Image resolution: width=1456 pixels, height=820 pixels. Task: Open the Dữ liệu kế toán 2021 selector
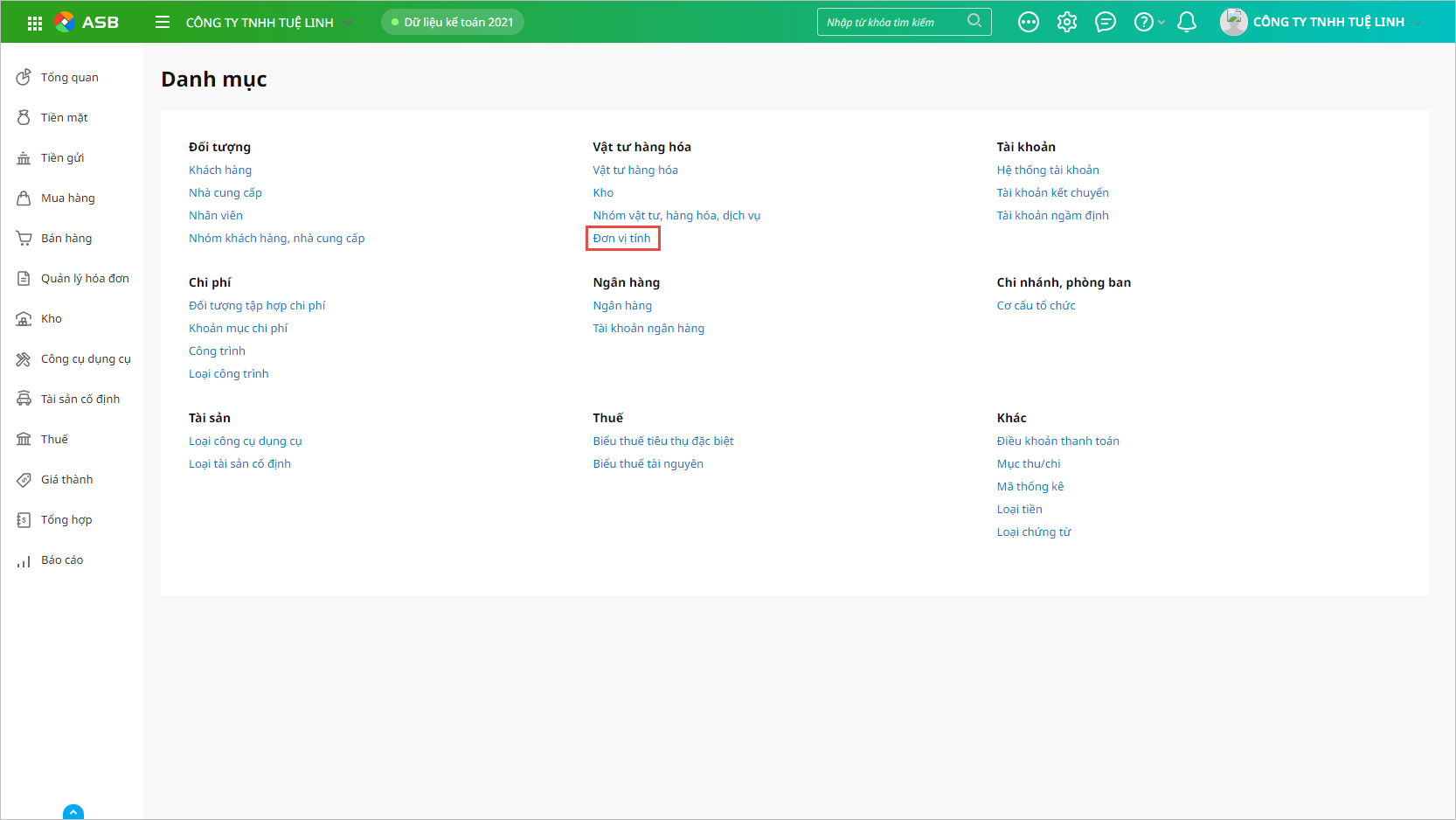(x=453, y=22)
